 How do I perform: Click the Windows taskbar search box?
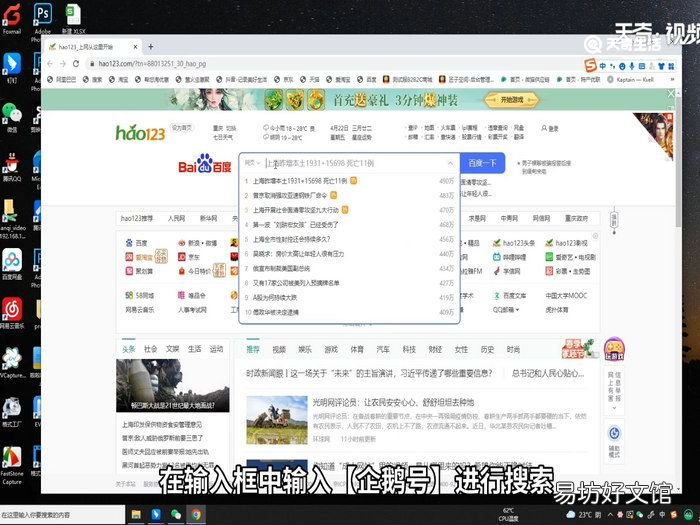point(62,515)
